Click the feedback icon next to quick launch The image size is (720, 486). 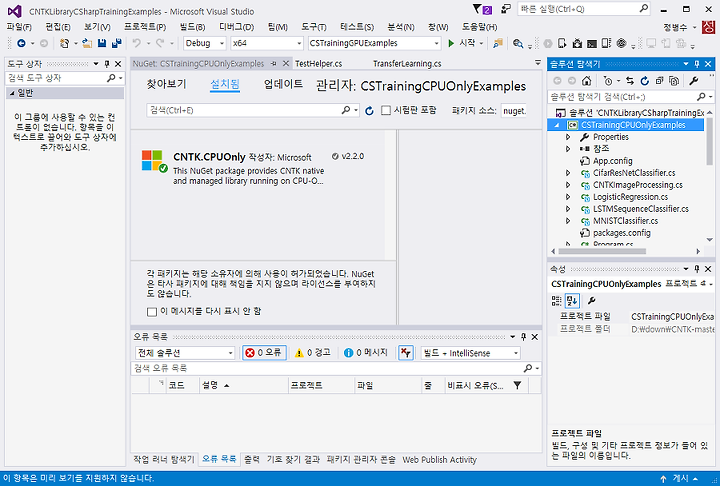pos(506,9)
